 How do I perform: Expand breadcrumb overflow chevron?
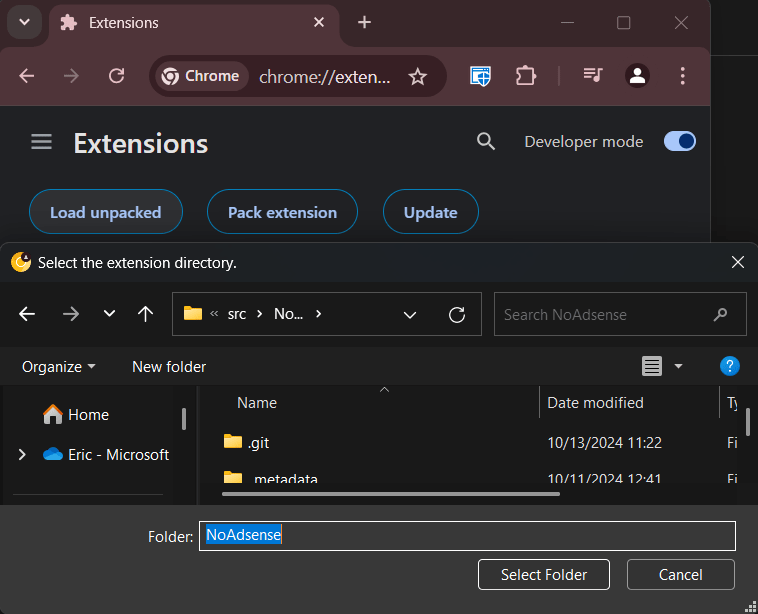[x=214, y=314]
